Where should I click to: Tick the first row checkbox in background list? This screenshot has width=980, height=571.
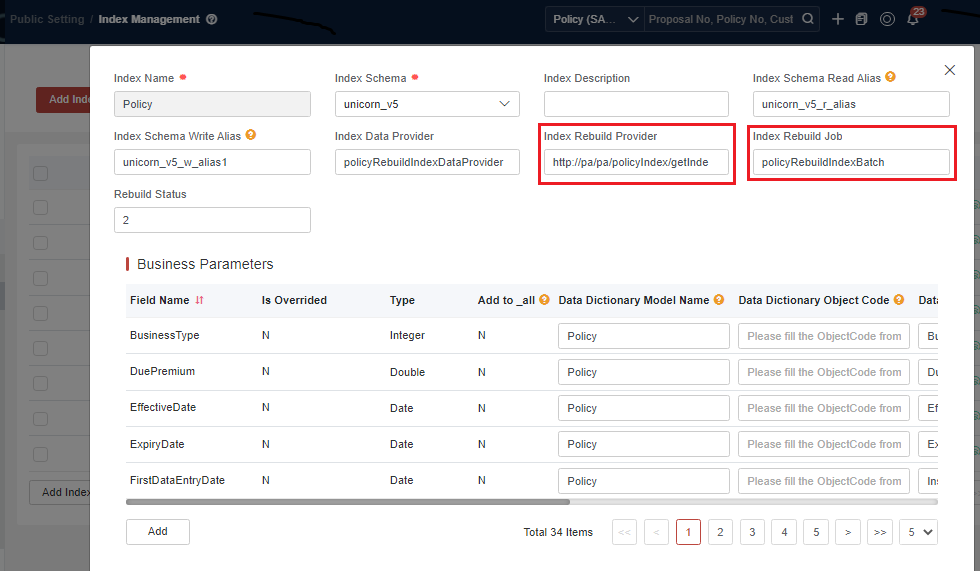40,207
